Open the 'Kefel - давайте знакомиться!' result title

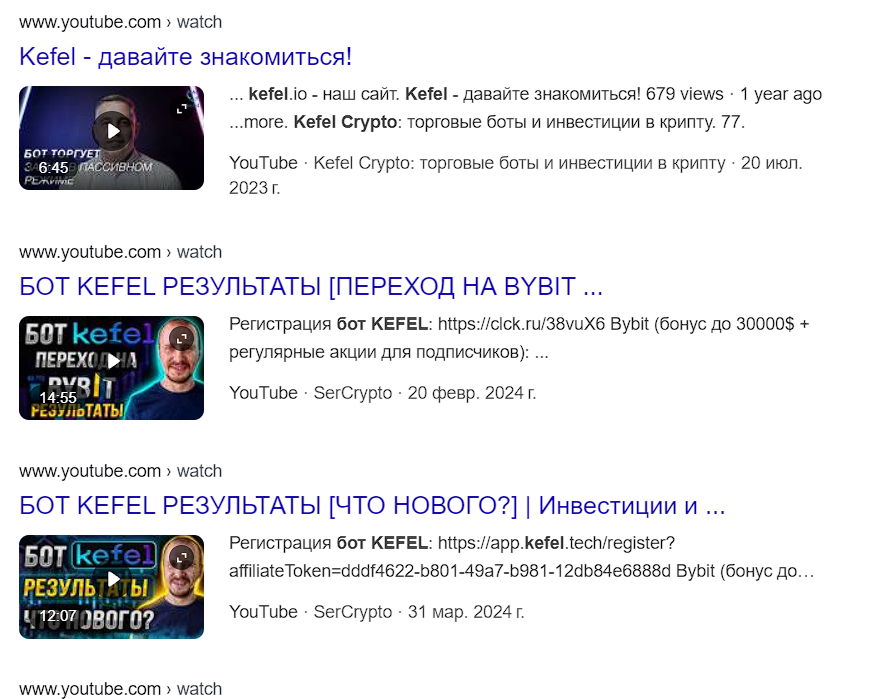point(186,56)
